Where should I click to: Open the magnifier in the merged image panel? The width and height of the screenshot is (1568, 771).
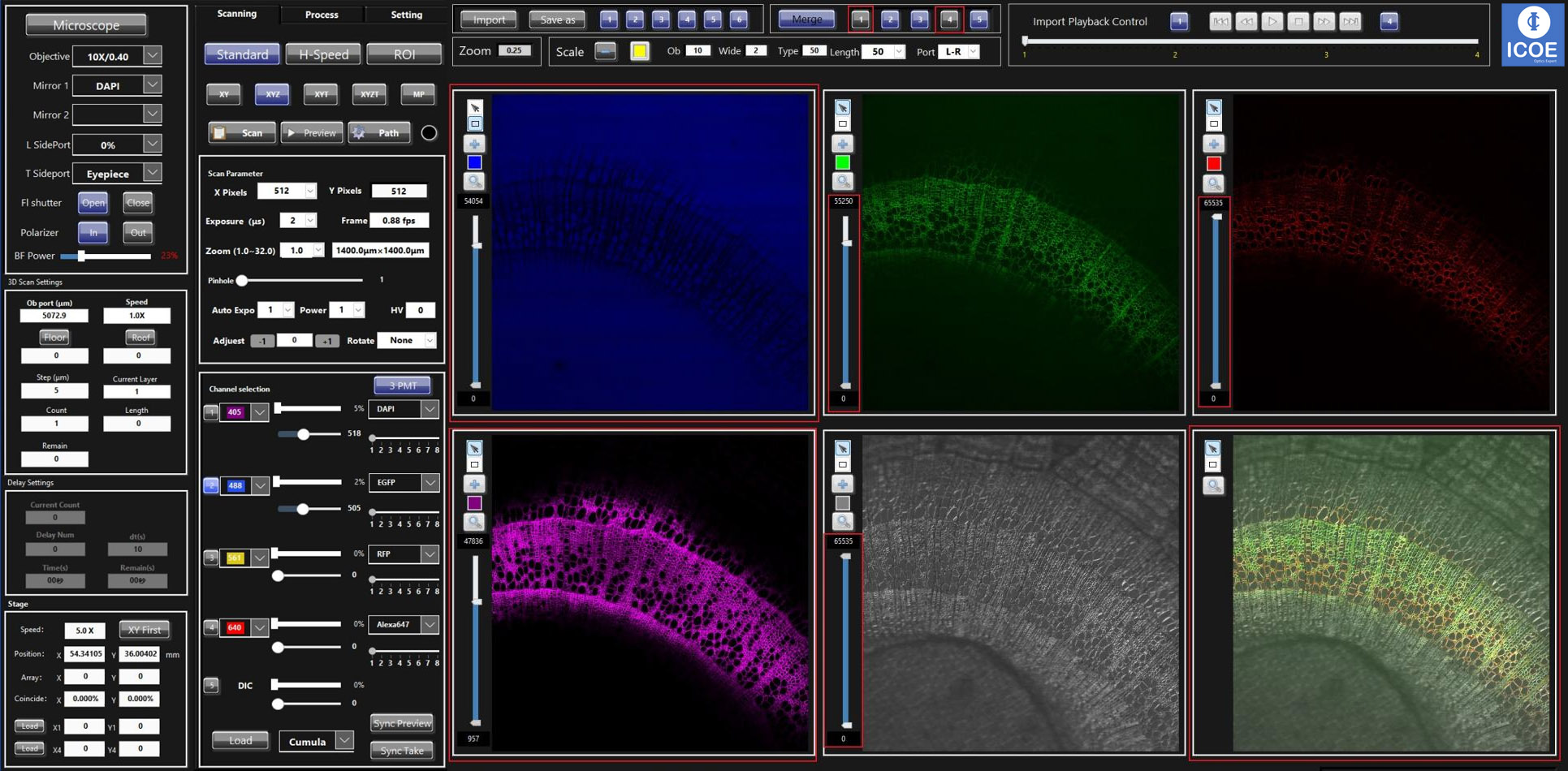click(x=1213, y=485)
